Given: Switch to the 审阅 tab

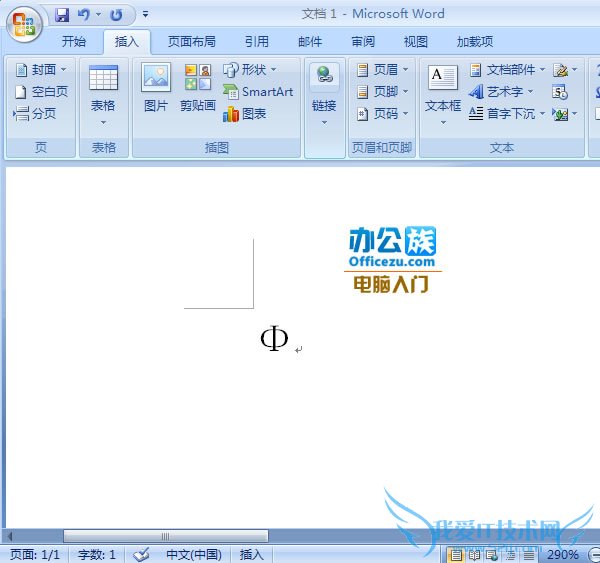Looking at the screenshot, I should pos(363,41).
